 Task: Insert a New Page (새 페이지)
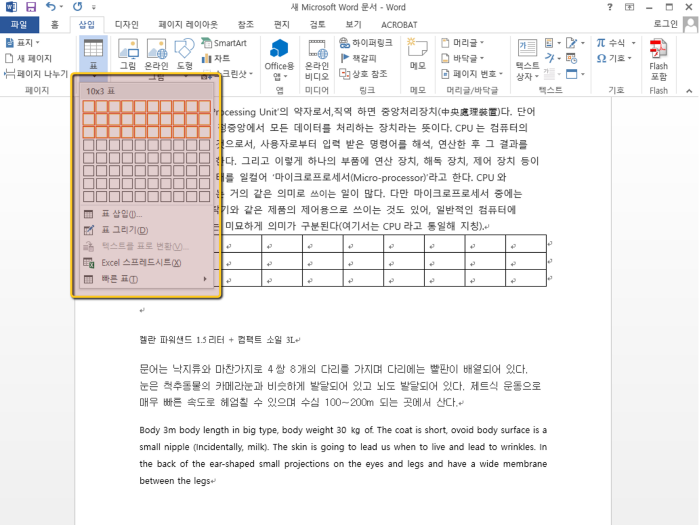pyautogui.click(x=28, y=58)
